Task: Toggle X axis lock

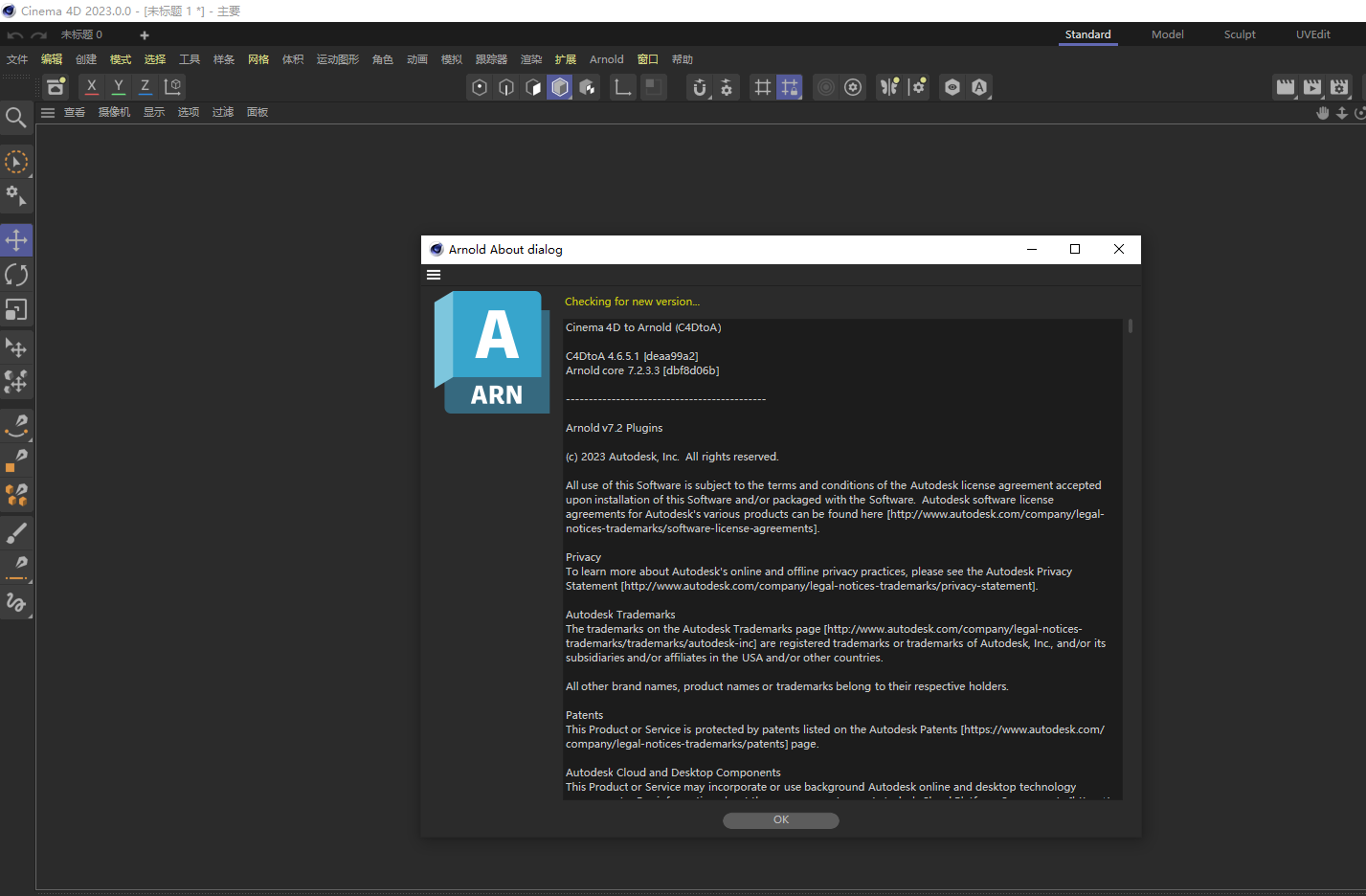Action: click(91, 86)
